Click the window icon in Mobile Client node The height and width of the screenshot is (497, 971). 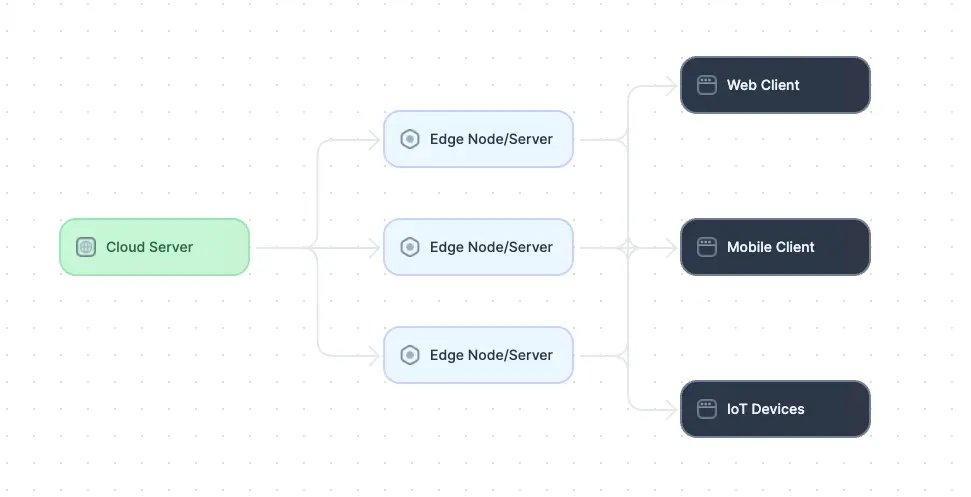(706, 247)
